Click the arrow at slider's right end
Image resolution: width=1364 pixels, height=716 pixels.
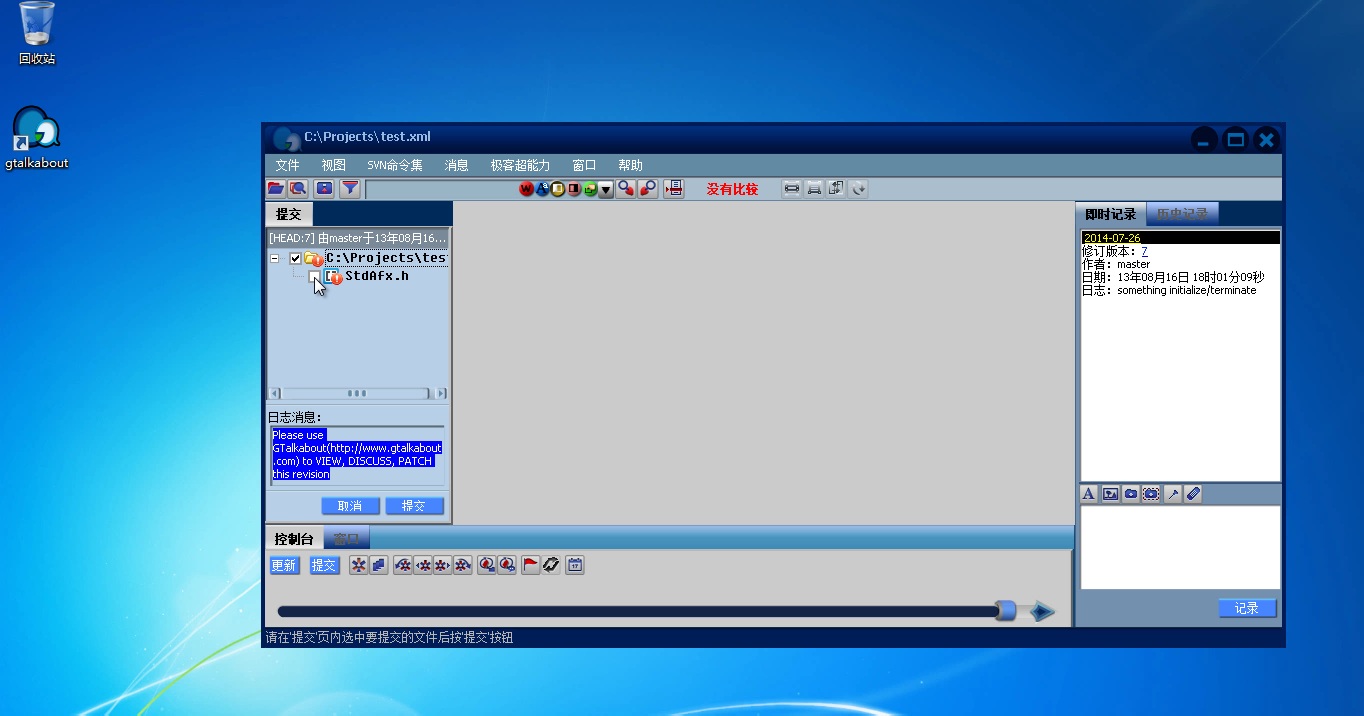(x=1043, y=611)
